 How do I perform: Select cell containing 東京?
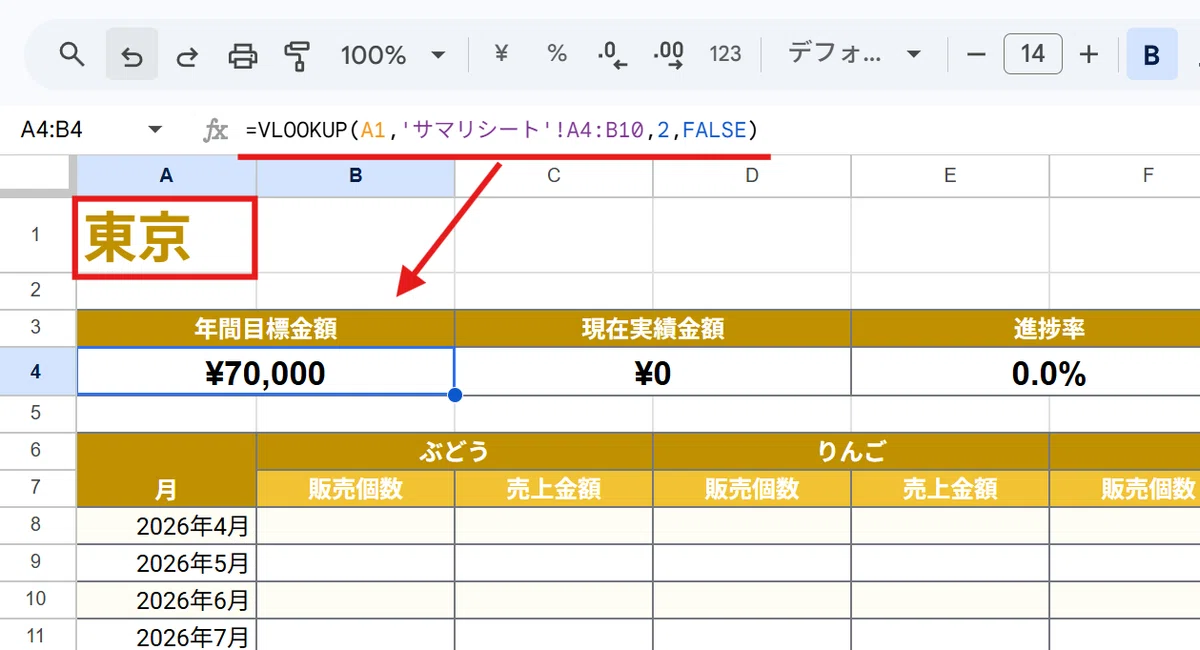166,237
